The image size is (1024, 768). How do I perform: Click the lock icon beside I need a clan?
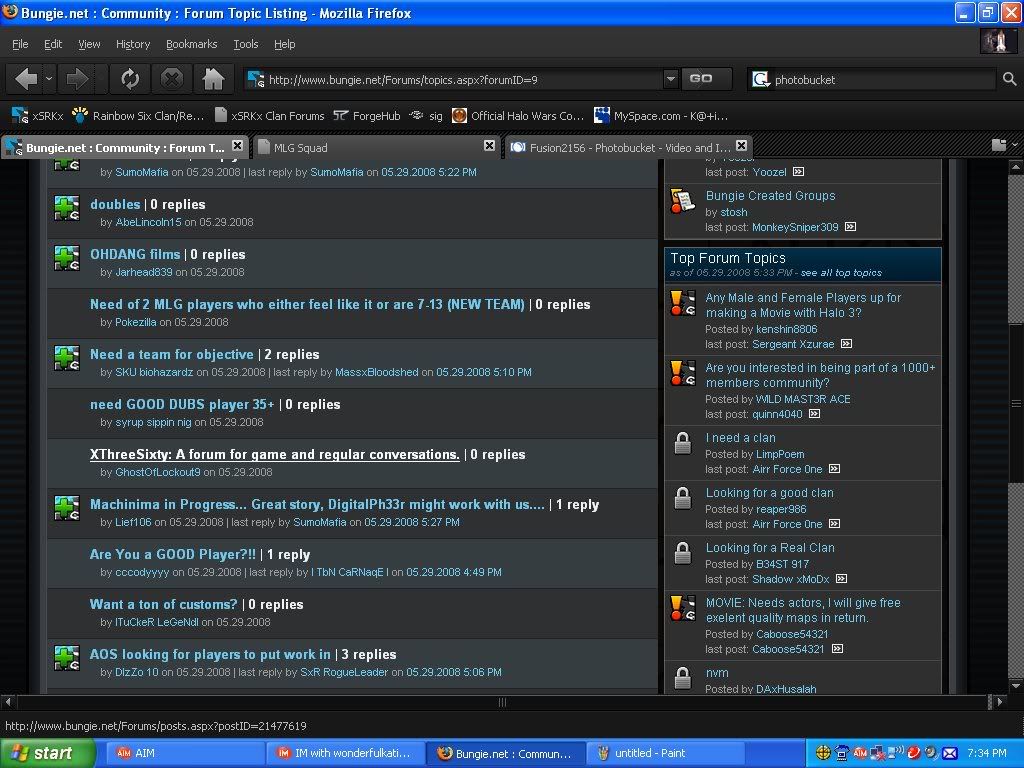(x=682, y=444)
